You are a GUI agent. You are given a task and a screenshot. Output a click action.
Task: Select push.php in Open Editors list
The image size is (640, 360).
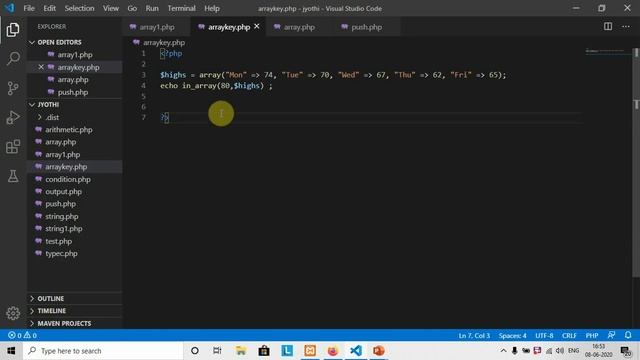coord(73,92)
